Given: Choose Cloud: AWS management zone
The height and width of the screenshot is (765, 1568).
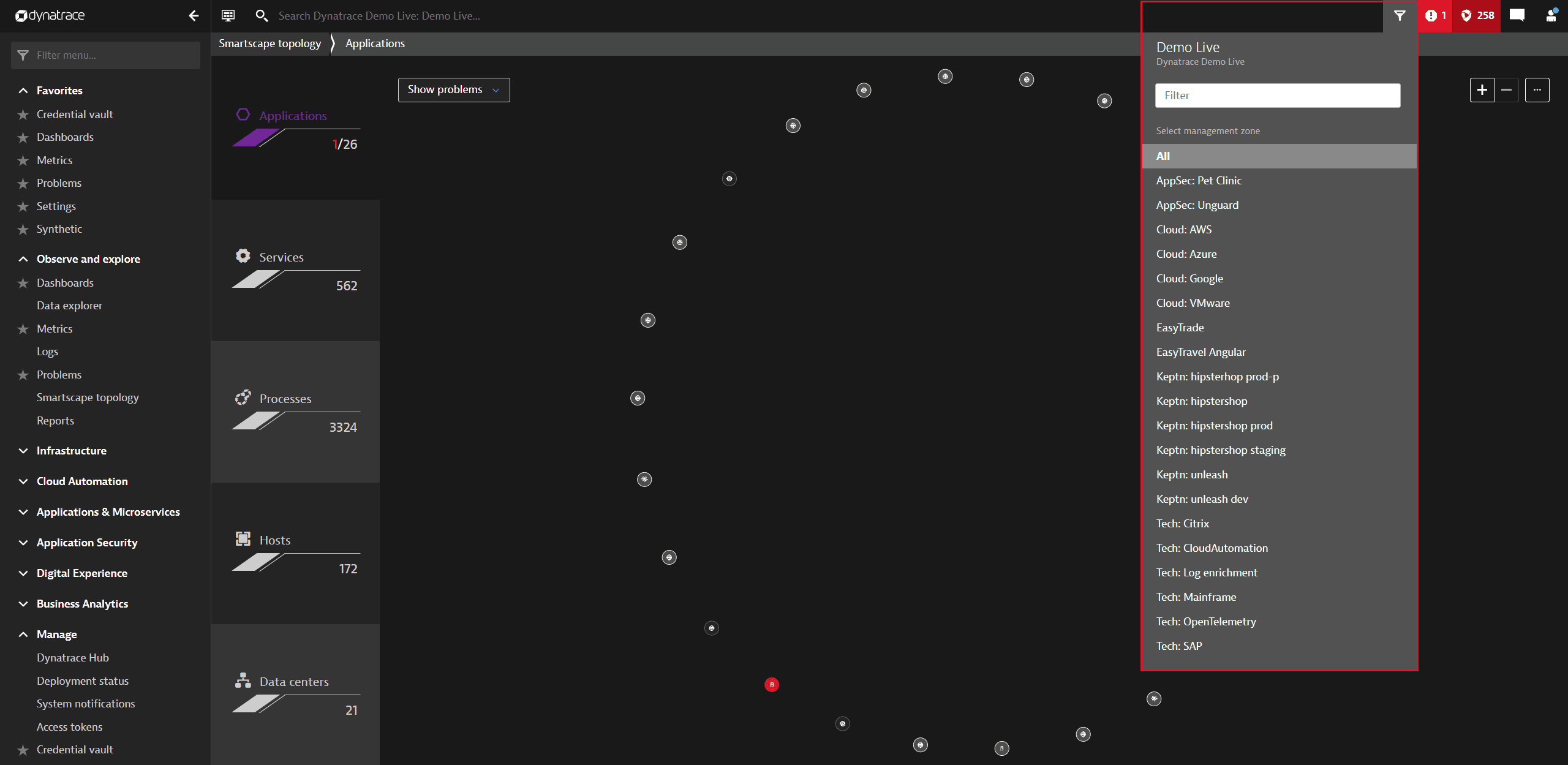Looking at the screenshot, I should tap(1280, 230).
